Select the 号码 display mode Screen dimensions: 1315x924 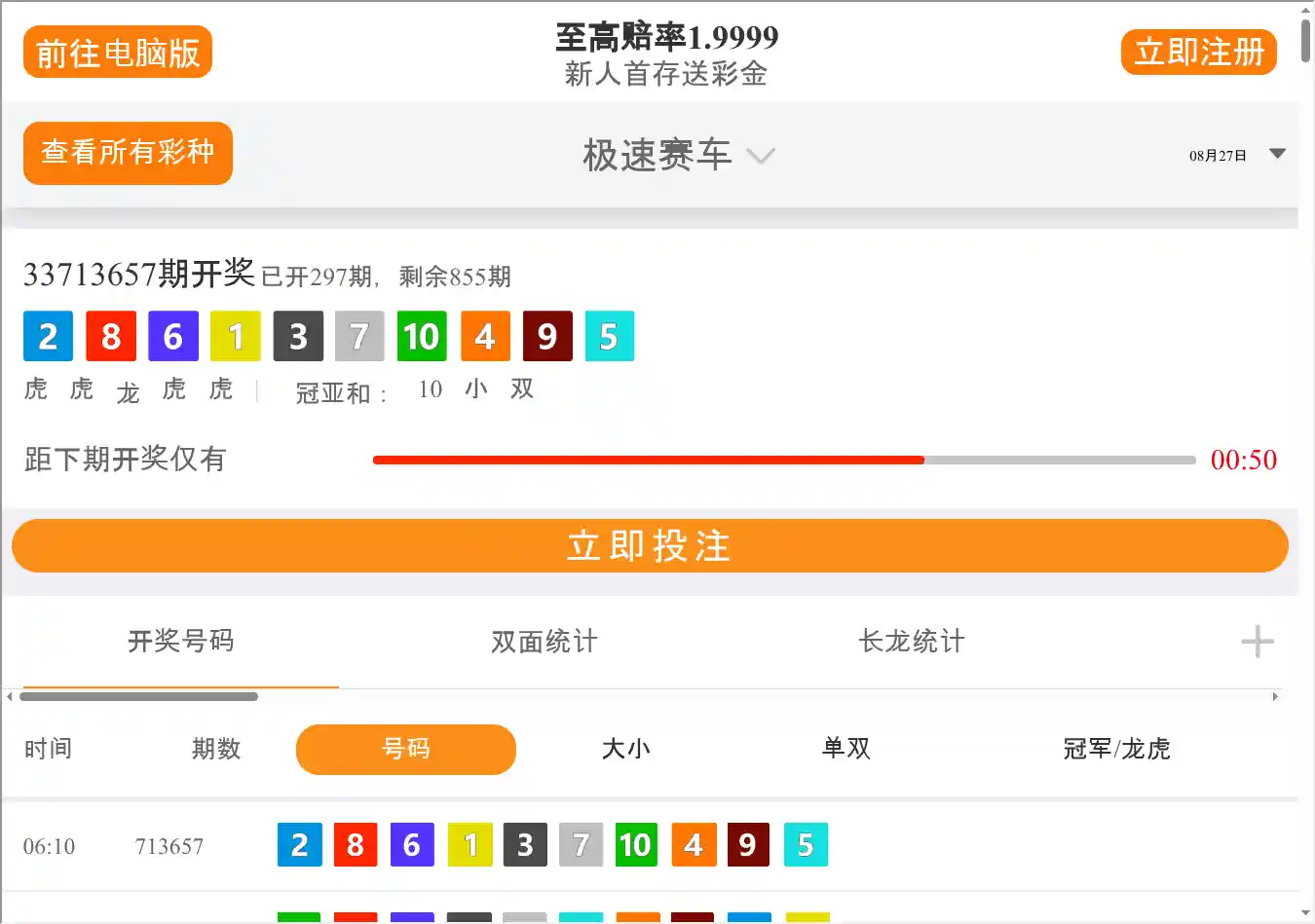pyautogui.click(x=405, y=749)
